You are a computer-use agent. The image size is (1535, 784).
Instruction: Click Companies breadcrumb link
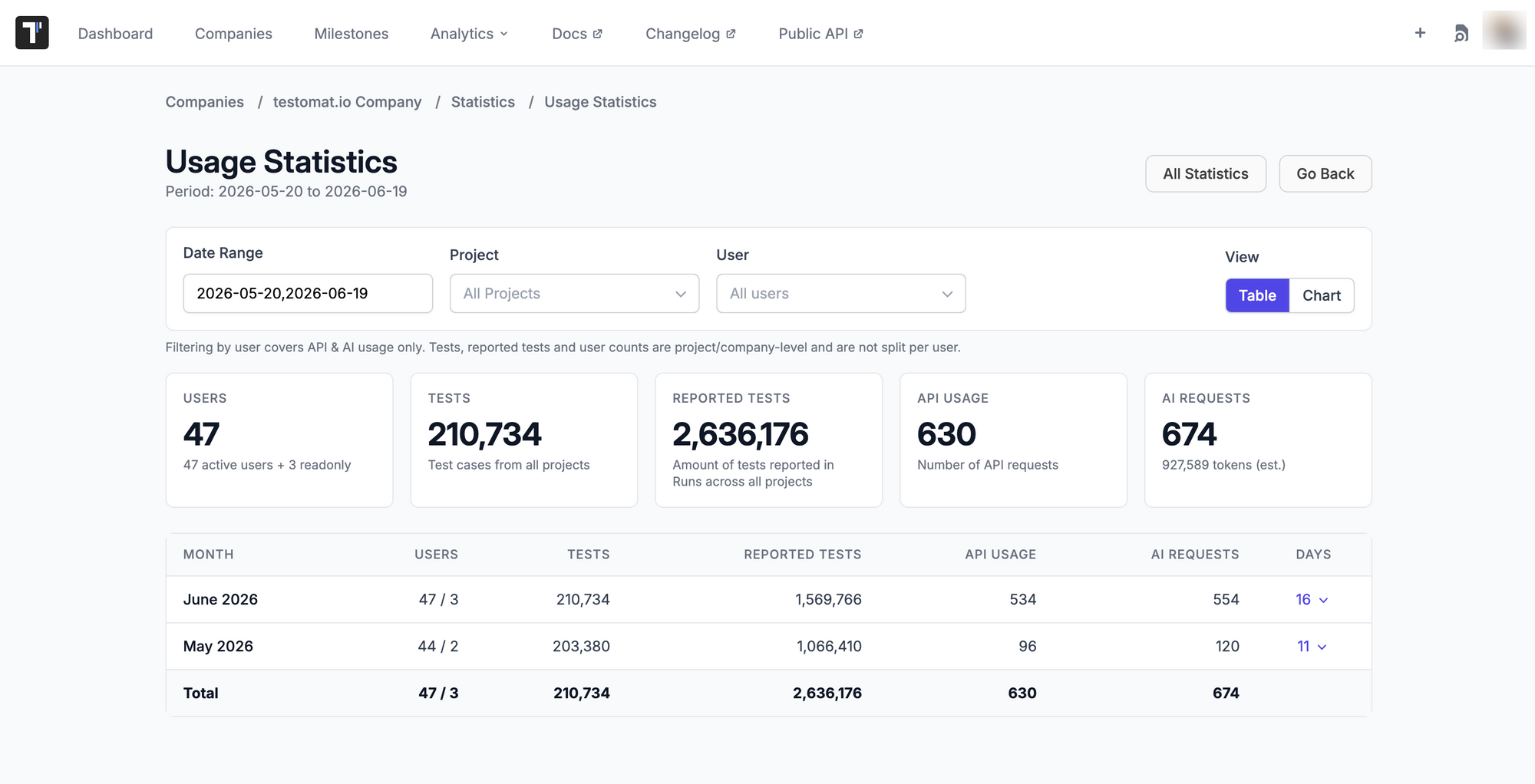point(205,102)
